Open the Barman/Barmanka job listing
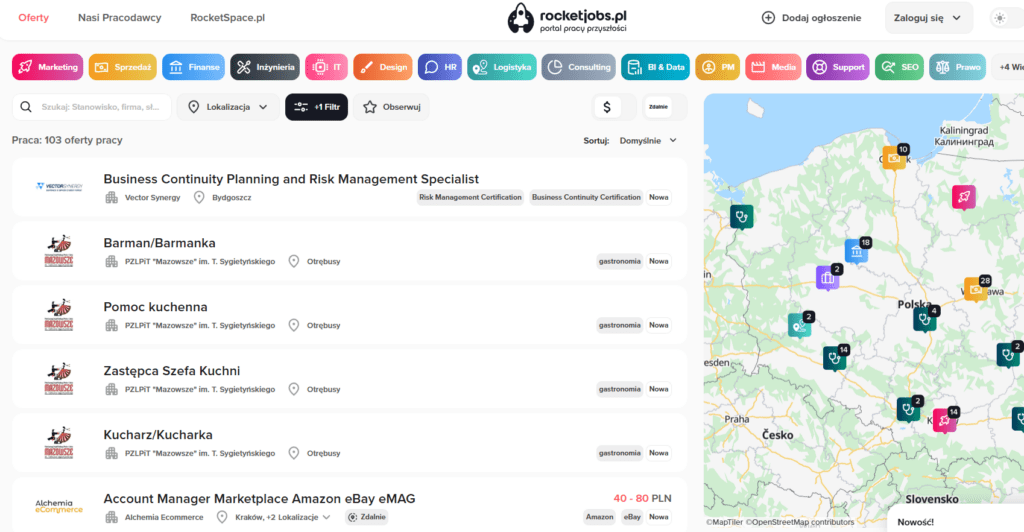1024x532 pixels. tap(160, 243)
